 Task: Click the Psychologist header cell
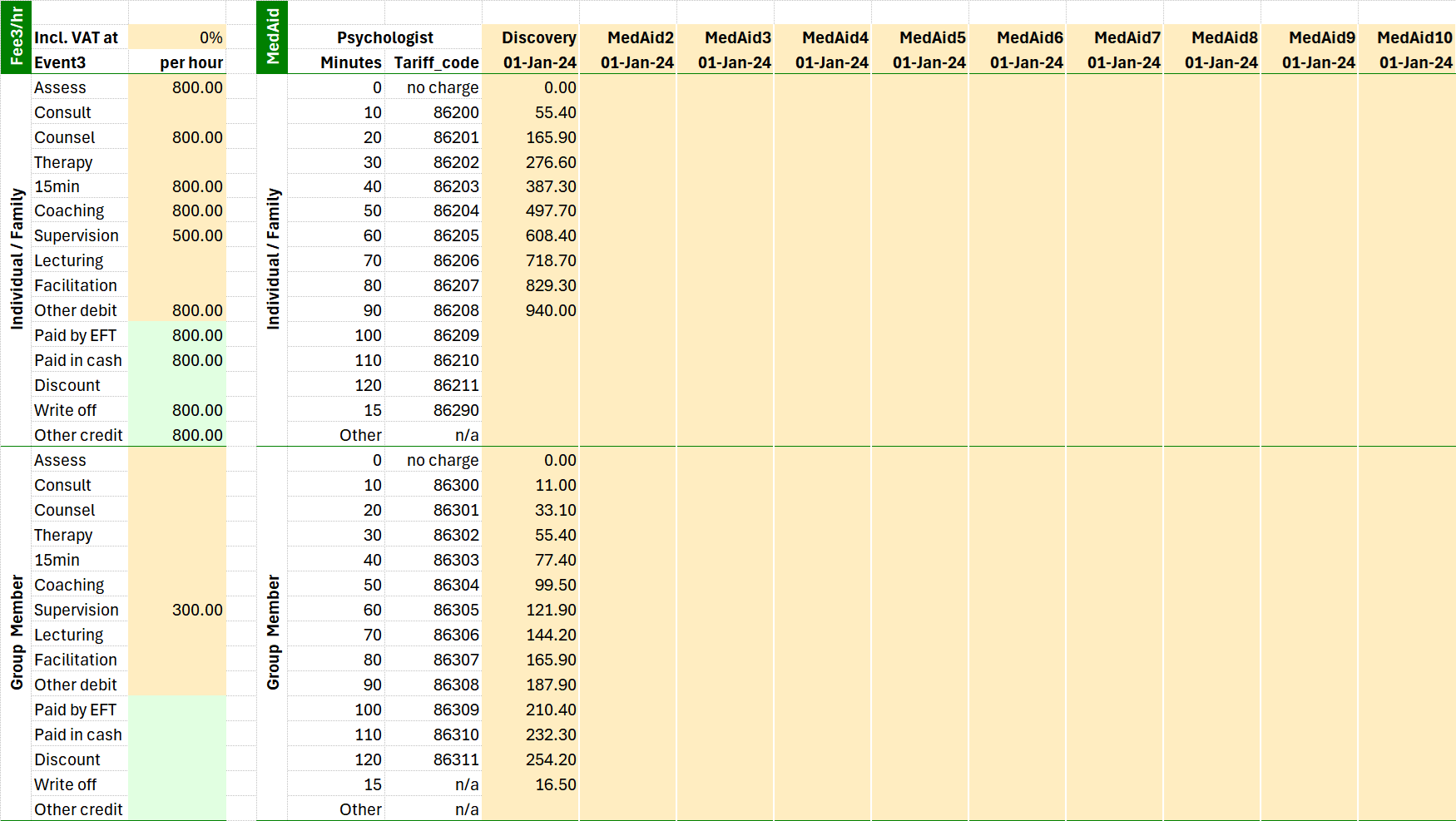click(384, 37)
